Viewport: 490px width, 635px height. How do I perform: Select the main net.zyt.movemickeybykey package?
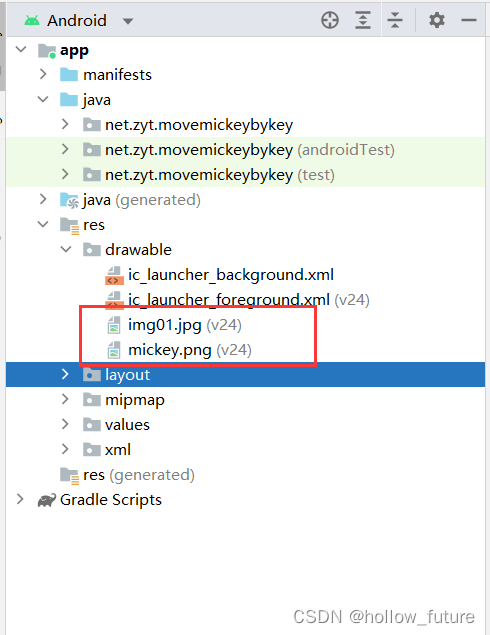(x=199, y=125)
